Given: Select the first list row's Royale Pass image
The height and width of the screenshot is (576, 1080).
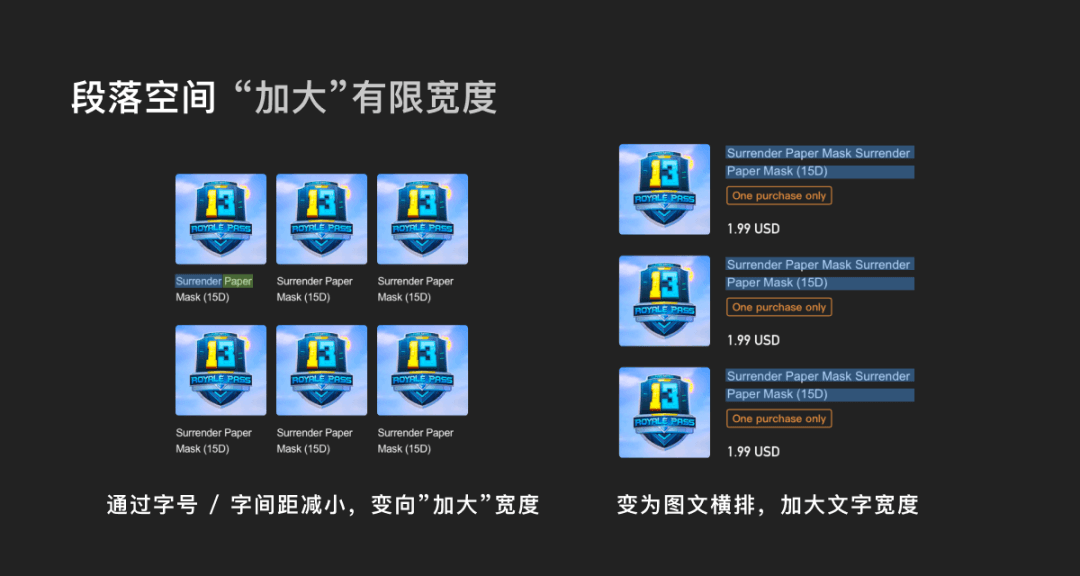Looking at the screenshot, I should (664, 189).
